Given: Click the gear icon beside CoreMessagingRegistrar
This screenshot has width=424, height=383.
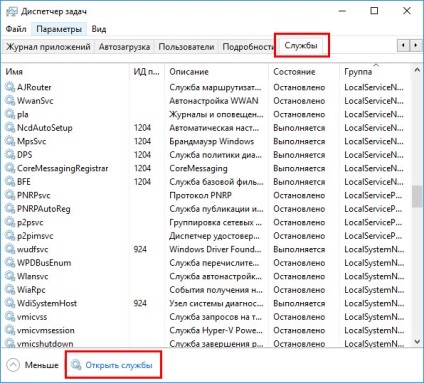Looking at the screenshot, I should (10, 168).
